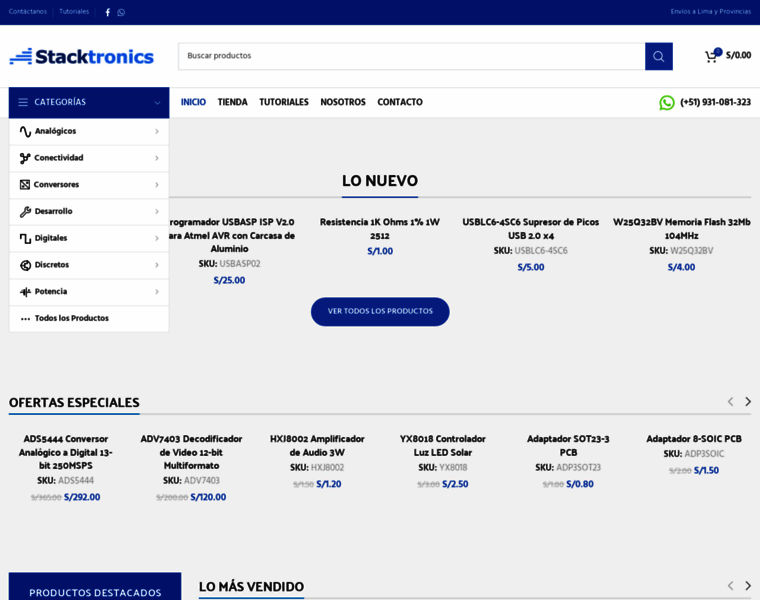Screen dimensions: 760x600
Task: Click the Analógicos sine wave icon
Action: [25, 131]
